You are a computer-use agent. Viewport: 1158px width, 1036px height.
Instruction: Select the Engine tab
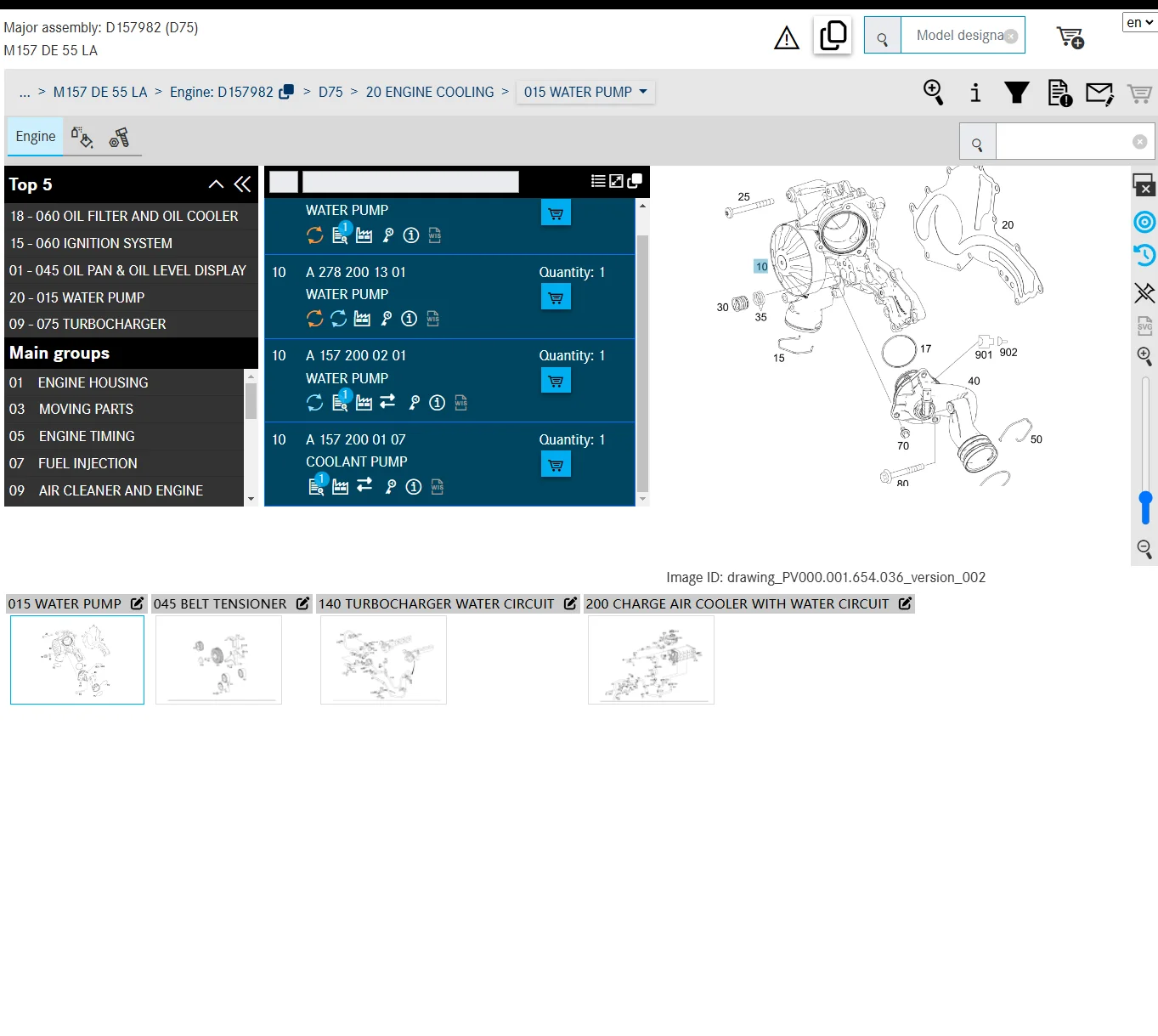point(36,136)
